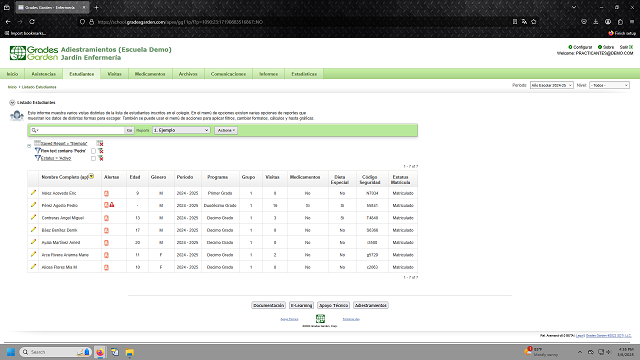
Task: Bookmark this page with the star icon
Action: click(533, 22)
